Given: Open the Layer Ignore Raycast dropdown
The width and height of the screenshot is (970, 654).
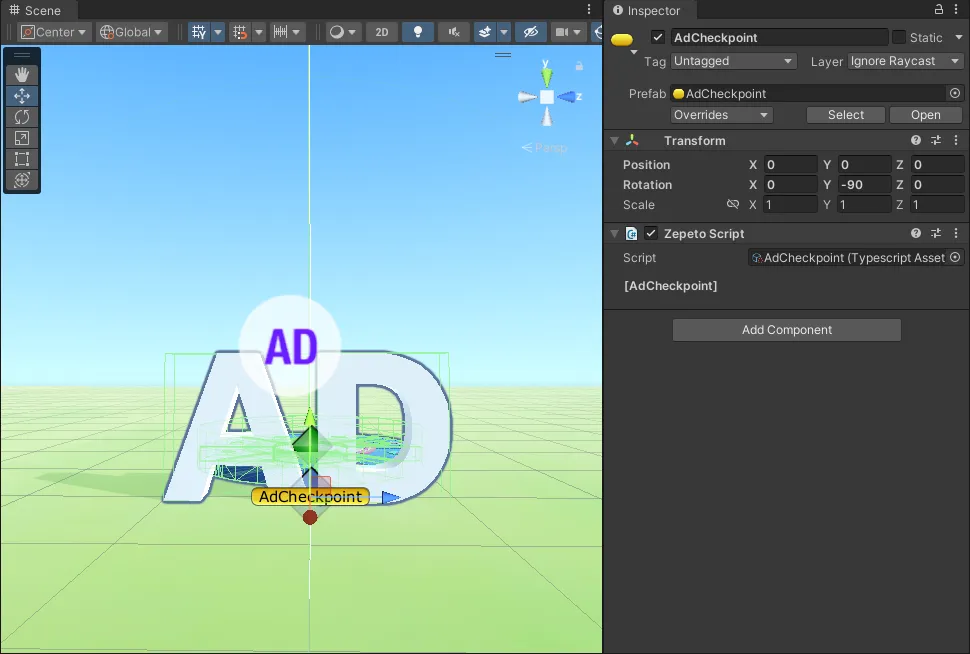Looking at the screenshot, I should tap(905, 61).
